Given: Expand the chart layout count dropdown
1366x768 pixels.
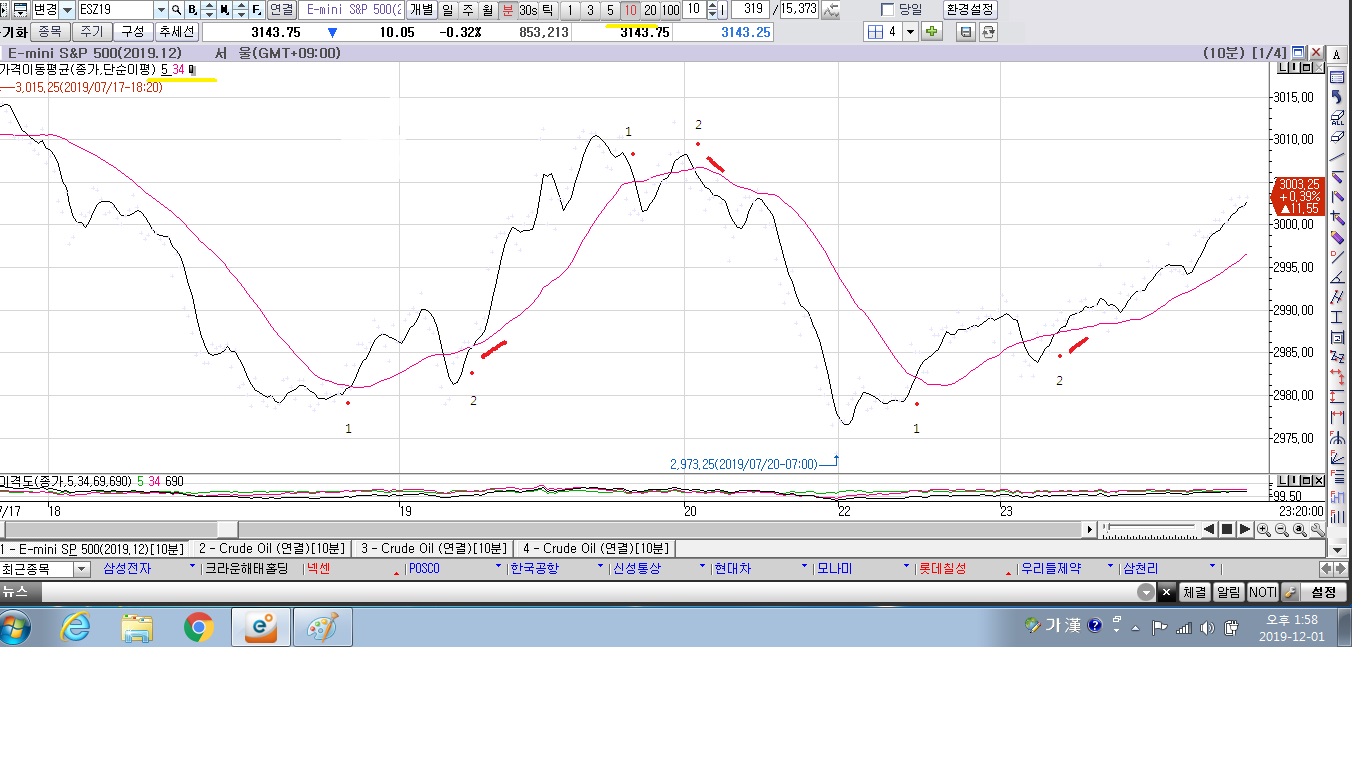Looking at the screenshot, I should click(910, 32).
